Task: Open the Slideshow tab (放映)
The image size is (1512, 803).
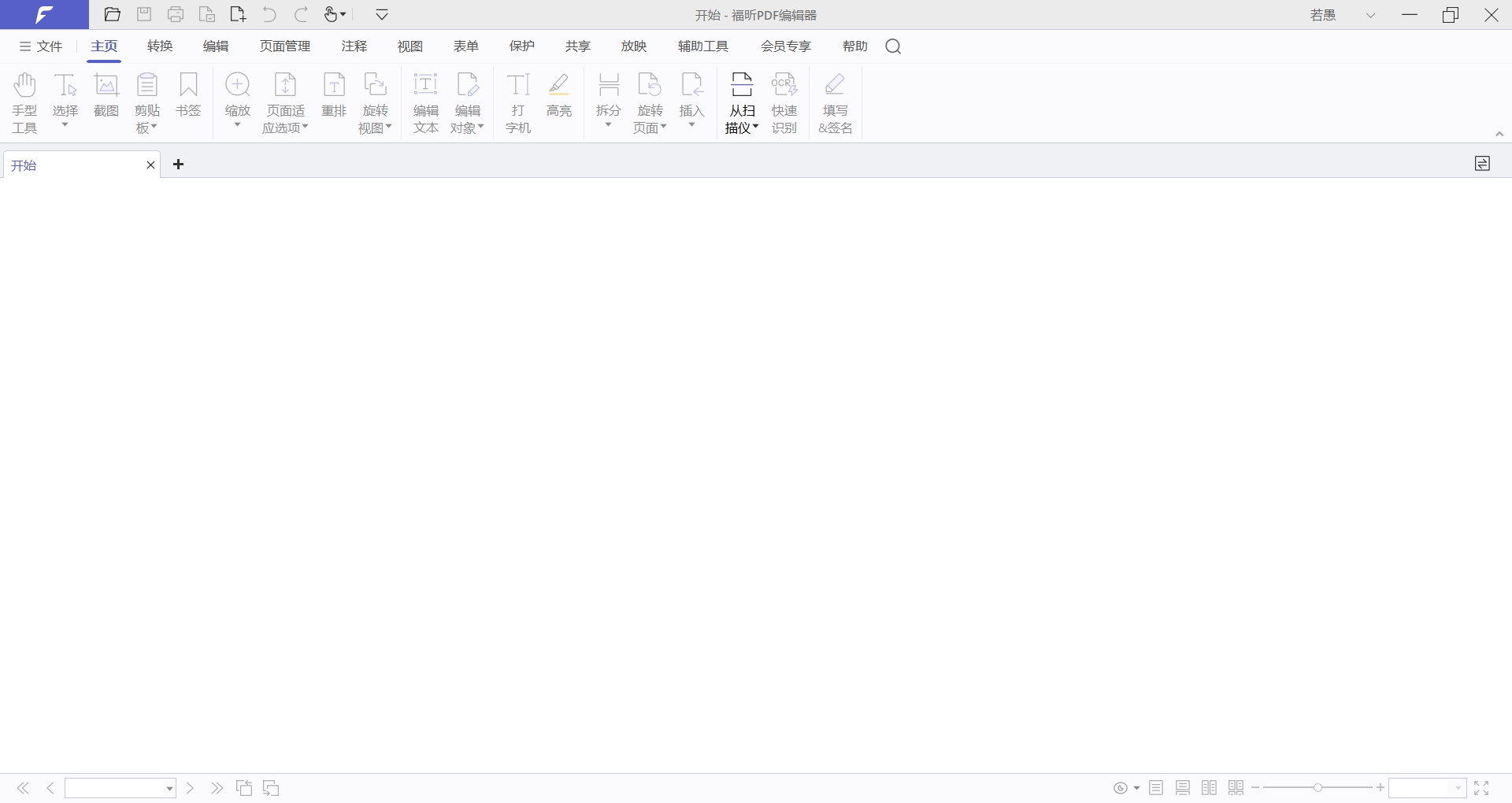Action: click(634, 46)
